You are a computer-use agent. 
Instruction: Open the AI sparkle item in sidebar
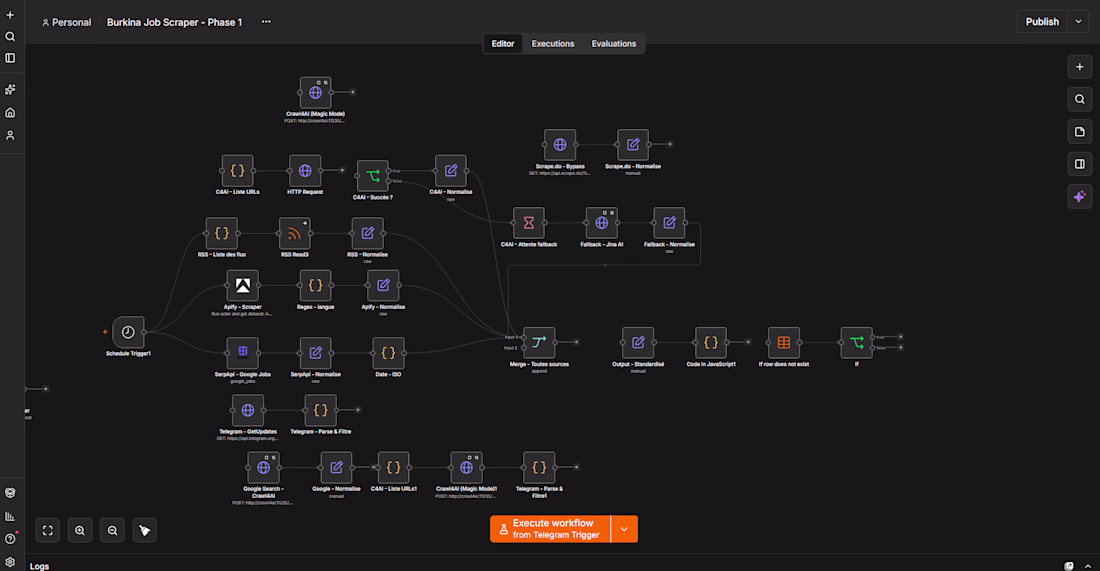coord(10,89)
